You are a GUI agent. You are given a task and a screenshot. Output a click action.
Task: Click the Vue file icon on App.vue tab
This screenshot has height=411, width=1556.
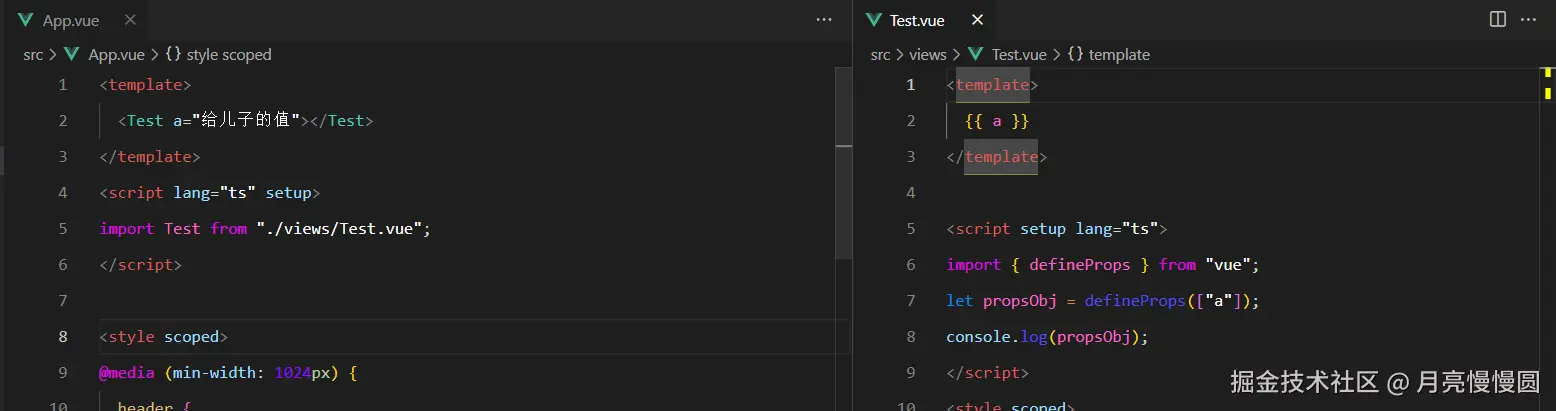(26, 20)
